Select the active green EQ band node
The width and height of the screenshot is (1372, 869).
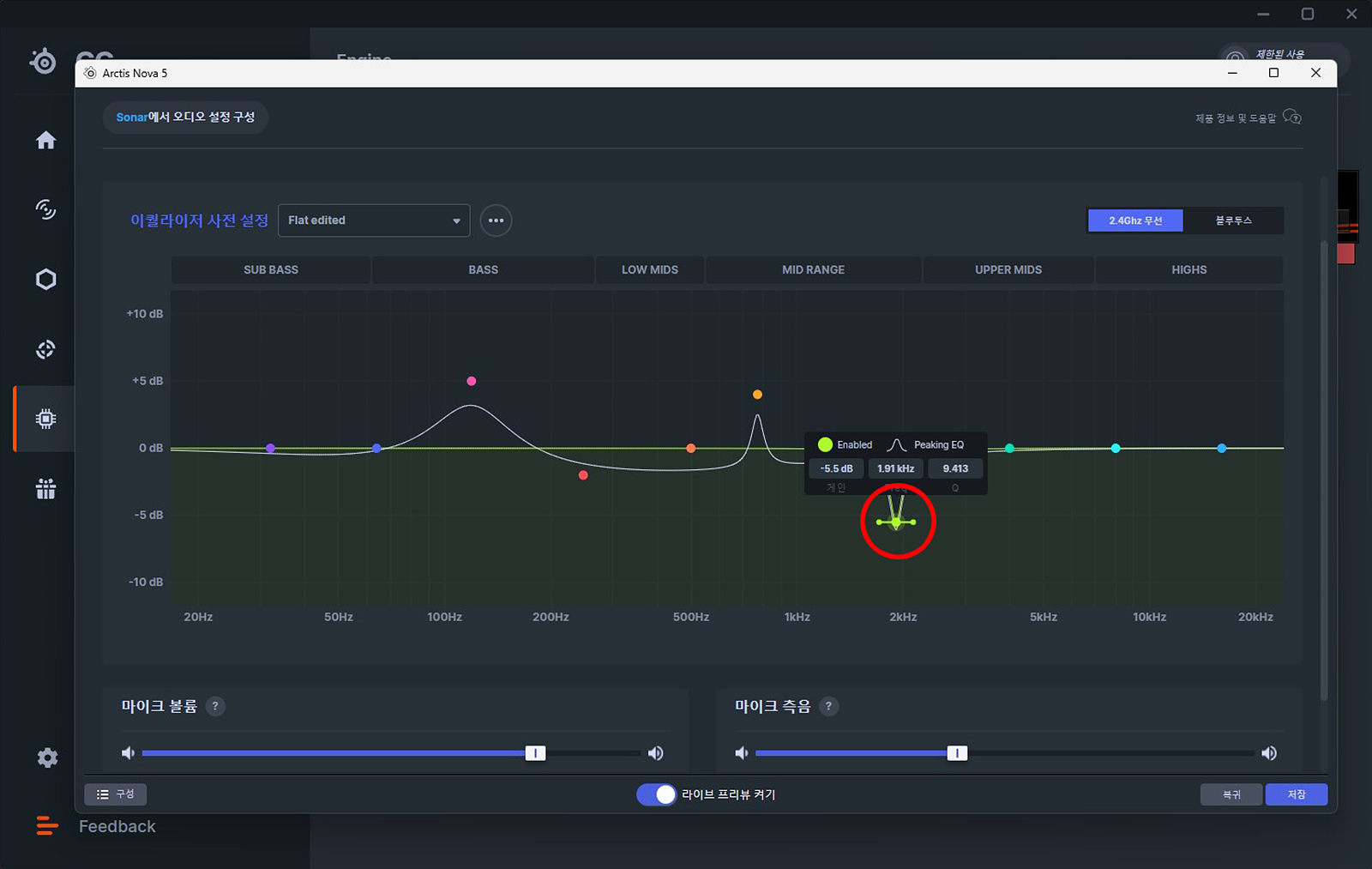pos(896,522)
